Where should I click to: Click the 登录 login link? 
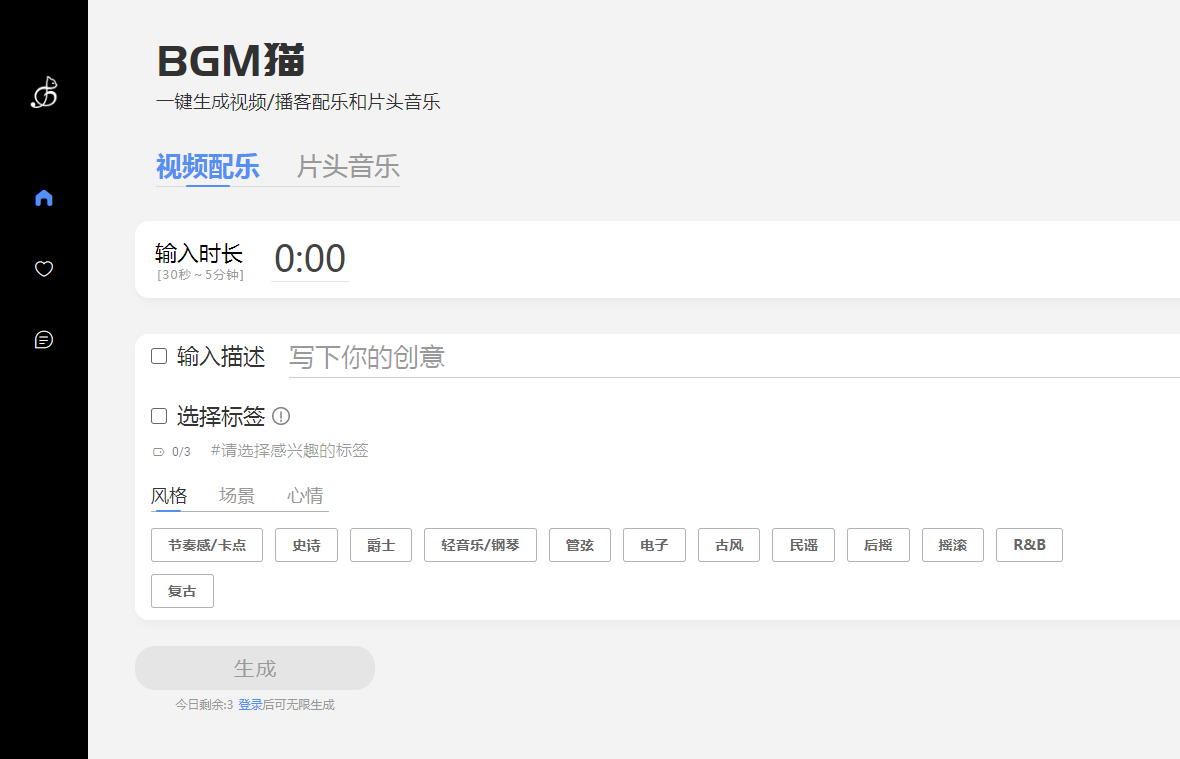pos(250,705)
